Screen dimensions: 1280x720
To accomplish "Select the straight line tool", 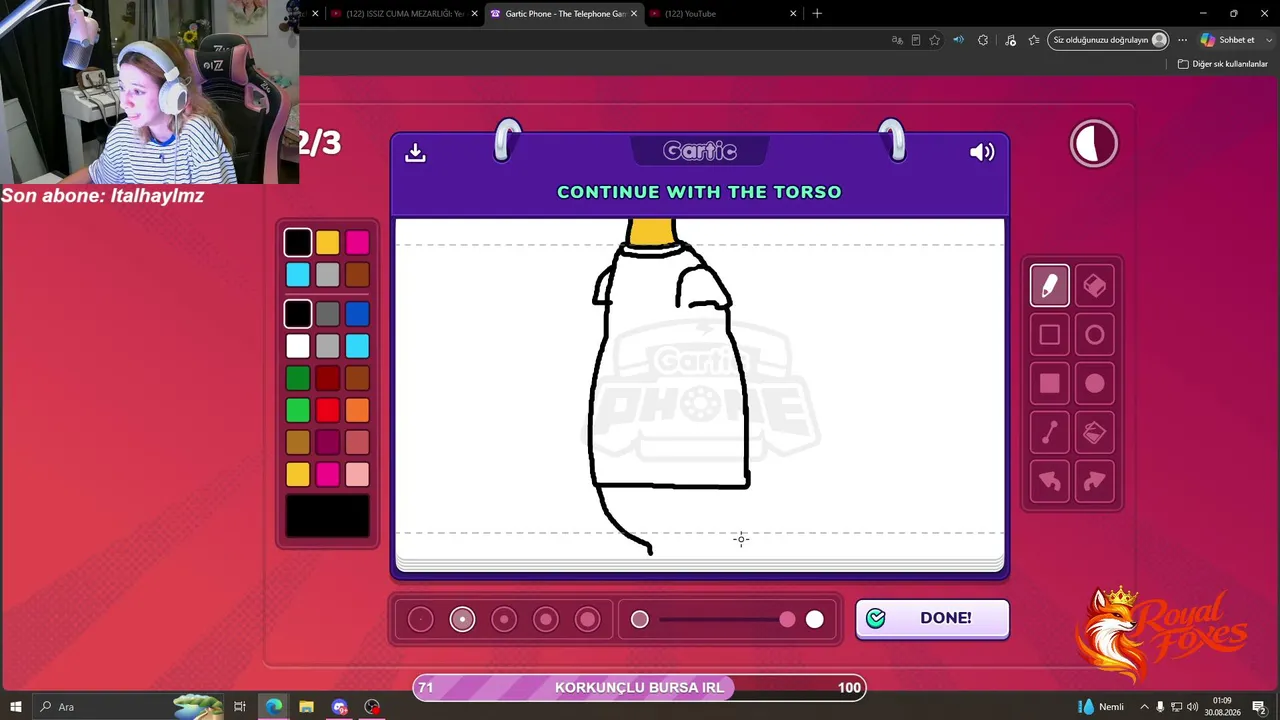I will [x=1049, y=432].
